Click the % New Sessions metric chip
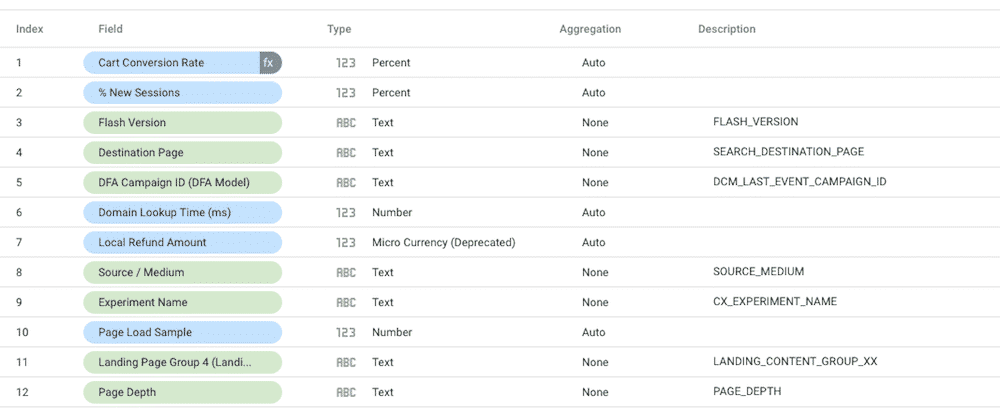The height and width of the screenshot is (411, 1000). coord(182,93)
